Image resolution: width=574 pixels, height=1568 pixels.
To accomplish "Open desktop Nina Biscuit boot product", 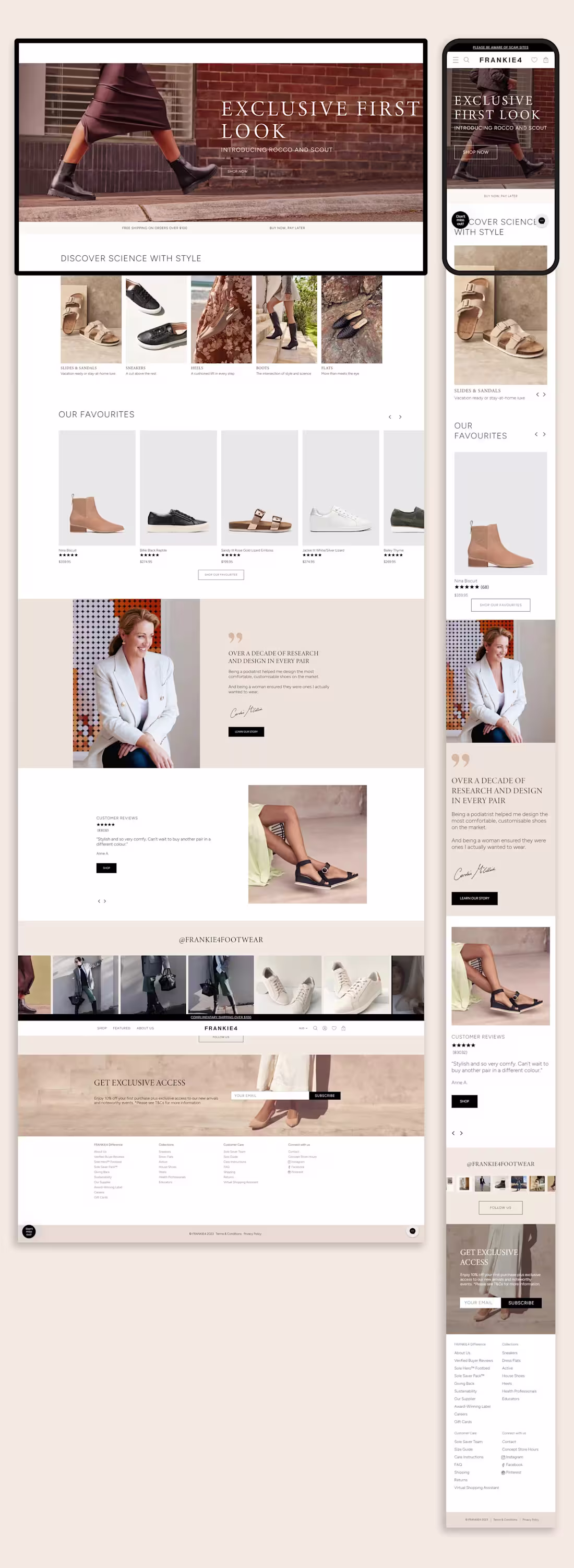I will [x=97, y=488].
